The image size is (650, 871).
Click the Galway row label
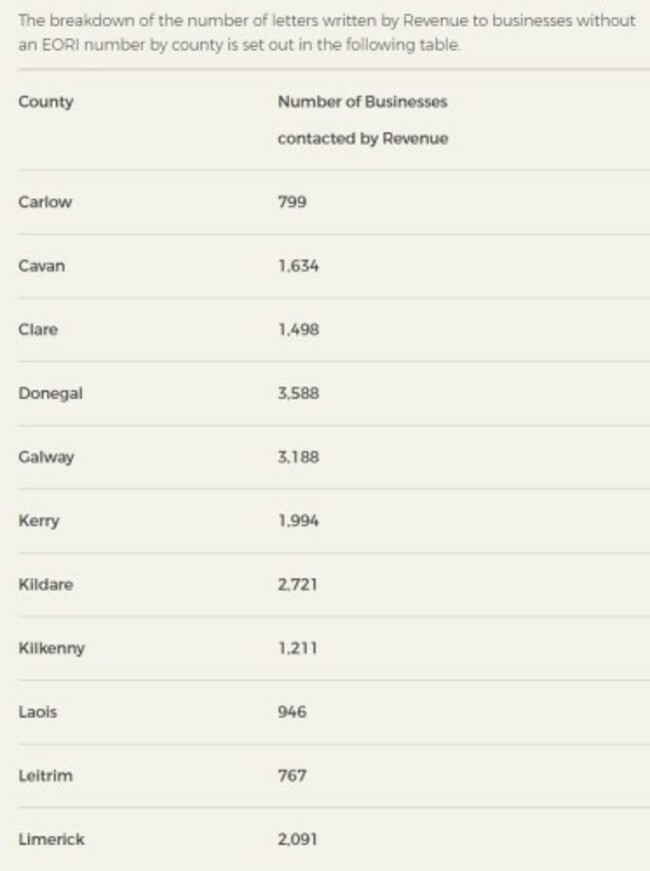pos(46,457)
